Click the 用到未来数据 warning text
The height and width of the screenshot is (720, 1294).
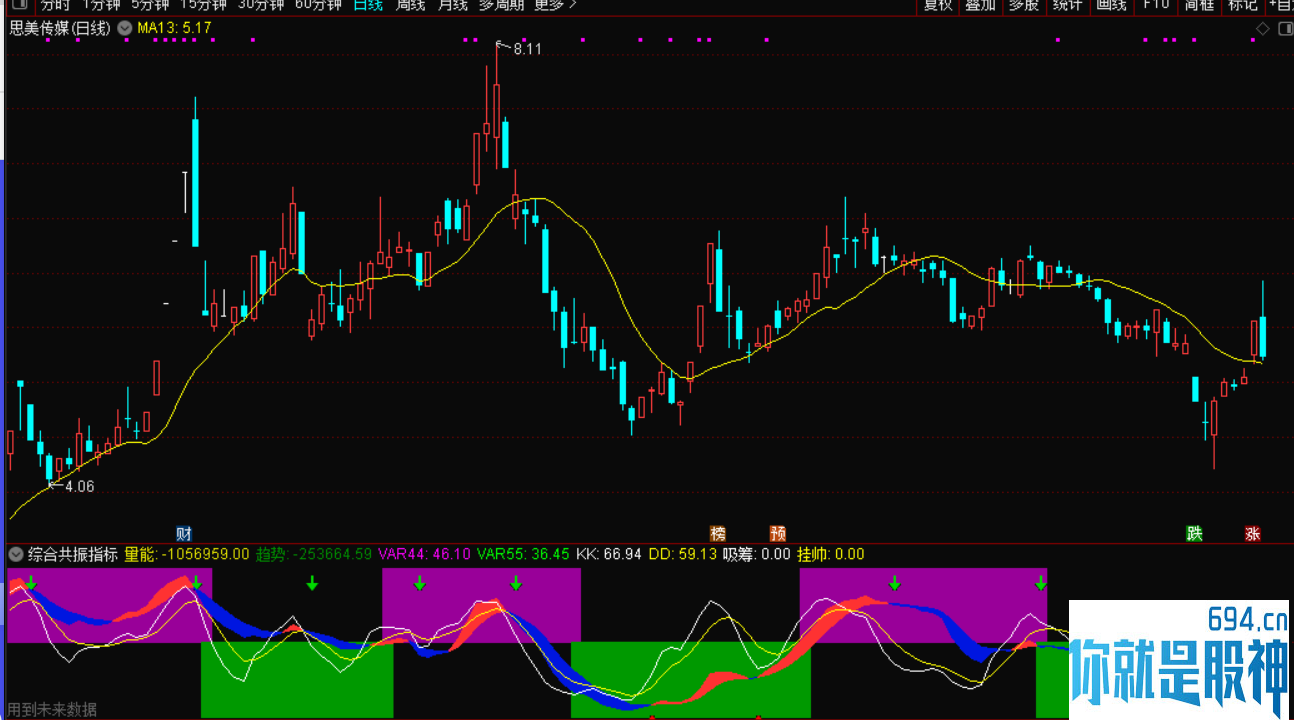click(52, 709)
